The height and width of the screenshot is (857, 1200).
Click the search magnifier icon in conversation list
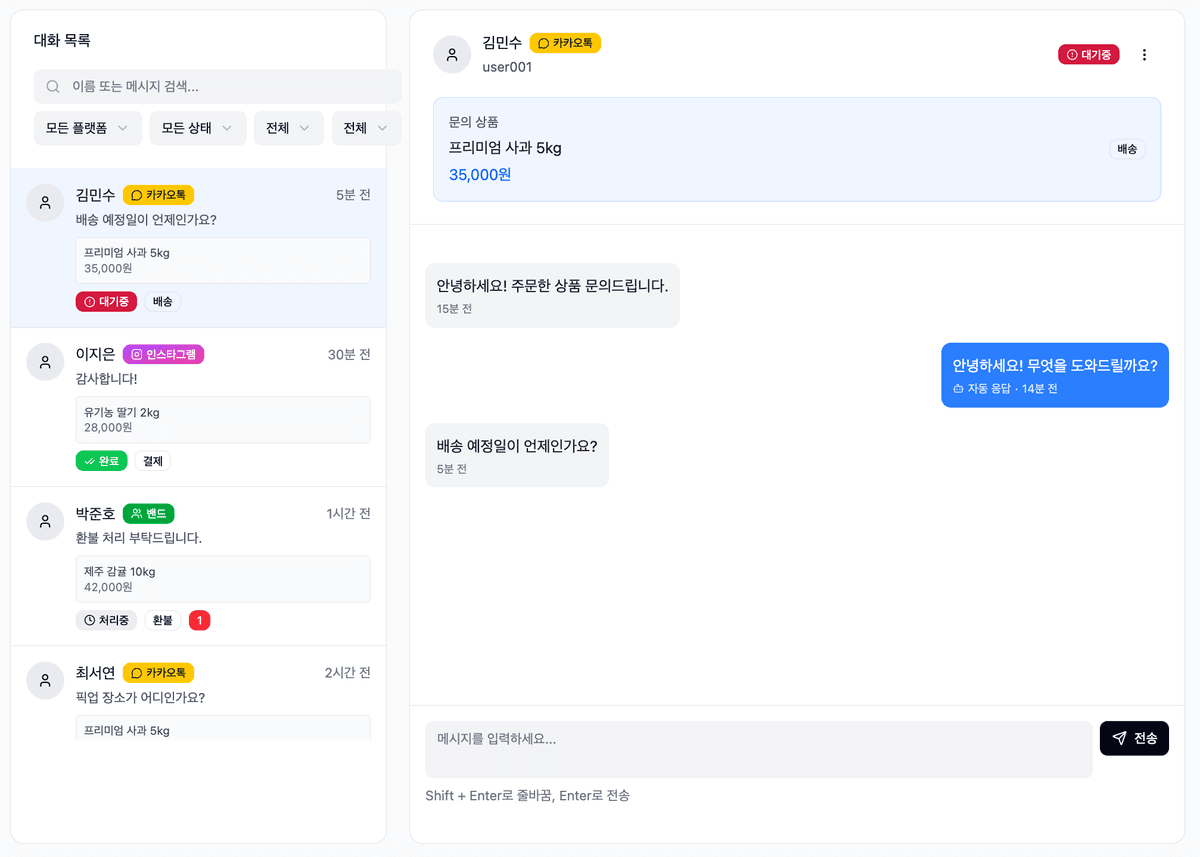point(52,86)
